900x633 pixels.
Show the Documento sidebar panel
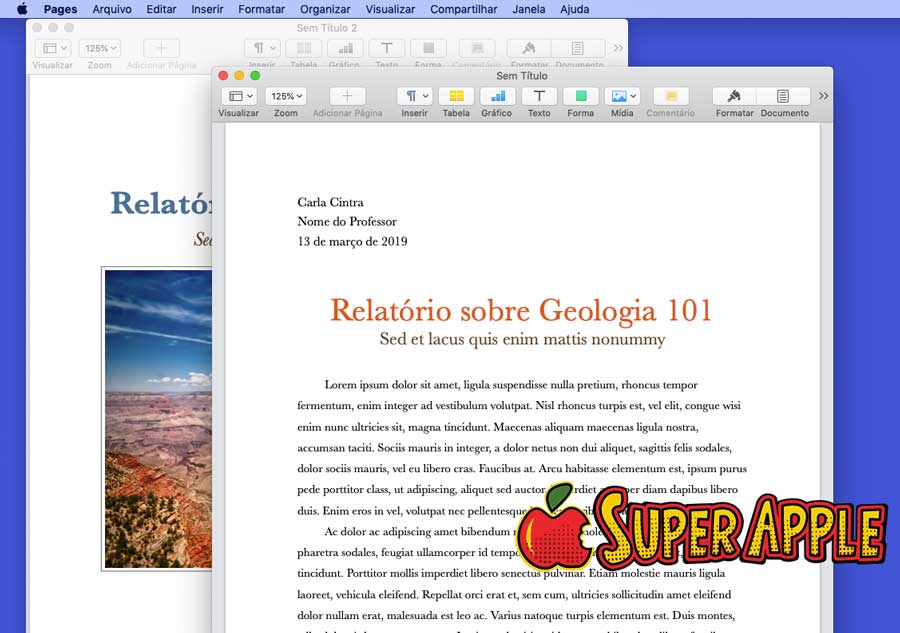click(x=783, y=96)
